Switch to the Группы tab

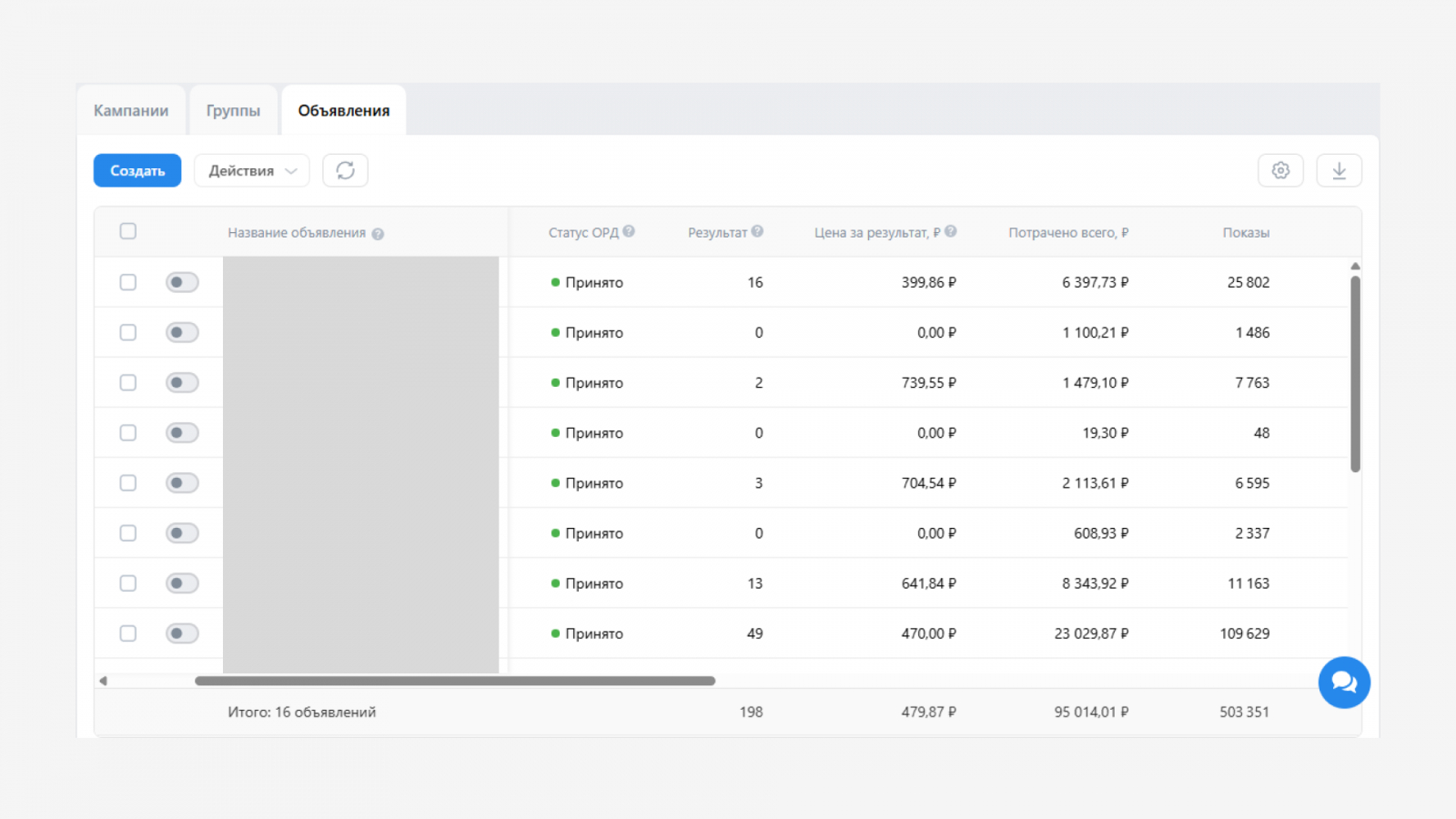coord(233,110)
